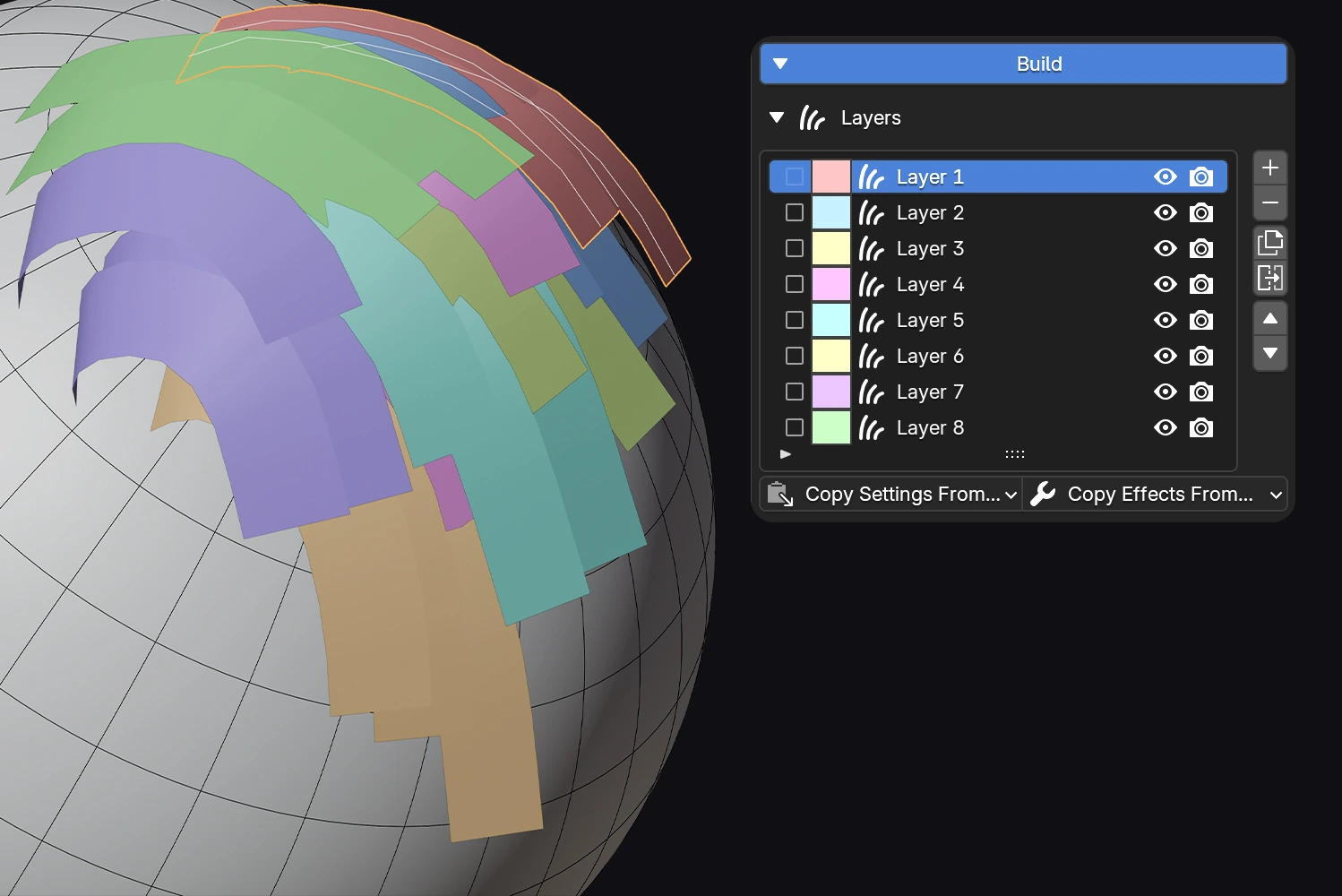Viewport: 1342px width, 896px height.
Task: Add a new hair layer
Action: [x=1269, y=168]
